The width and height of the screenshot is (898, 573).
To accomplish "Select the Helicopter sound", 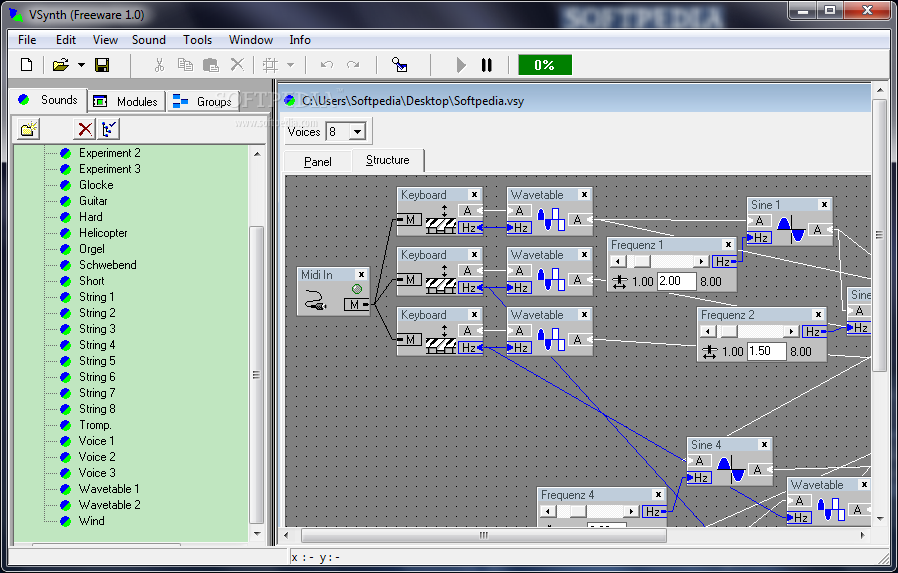I will 103,233.
